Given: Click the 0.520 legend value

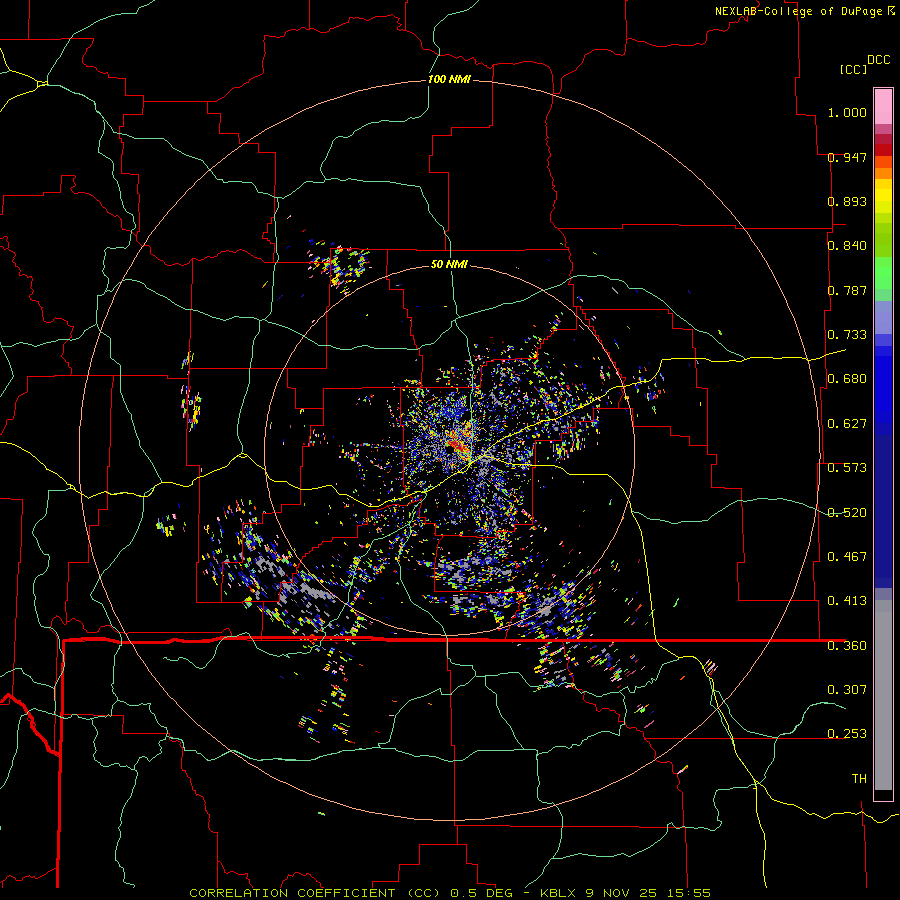Looking at the screenshot, I should [x=847, y=513].
